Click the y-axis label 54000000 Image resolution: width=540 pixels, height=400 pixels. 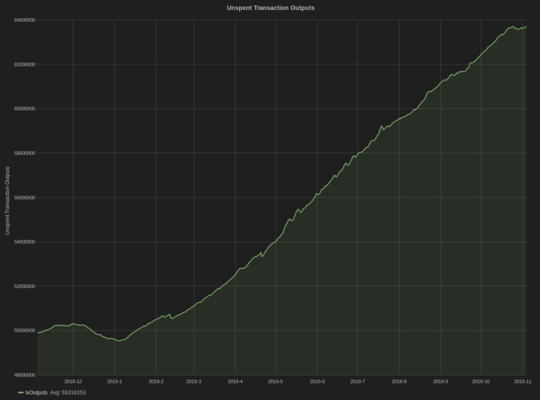coord(24,242)
